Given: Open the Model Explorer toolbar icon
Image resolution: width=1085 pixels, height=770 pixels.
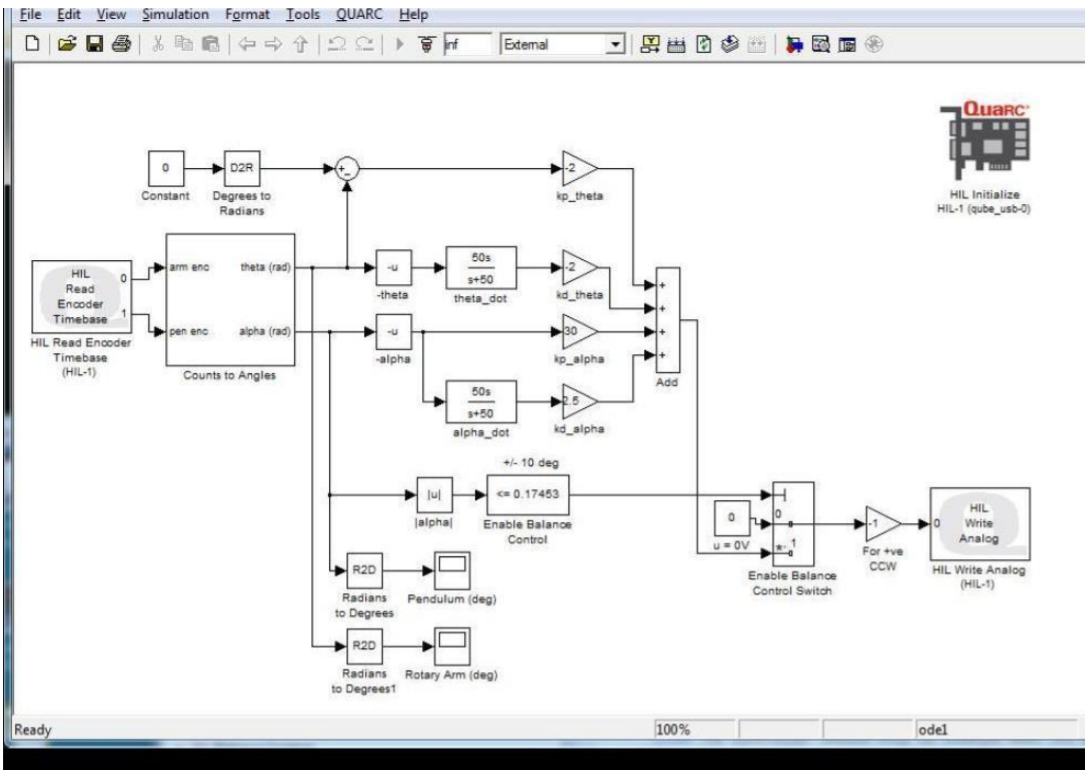Looking at the screenshot, I should [821, 44].
